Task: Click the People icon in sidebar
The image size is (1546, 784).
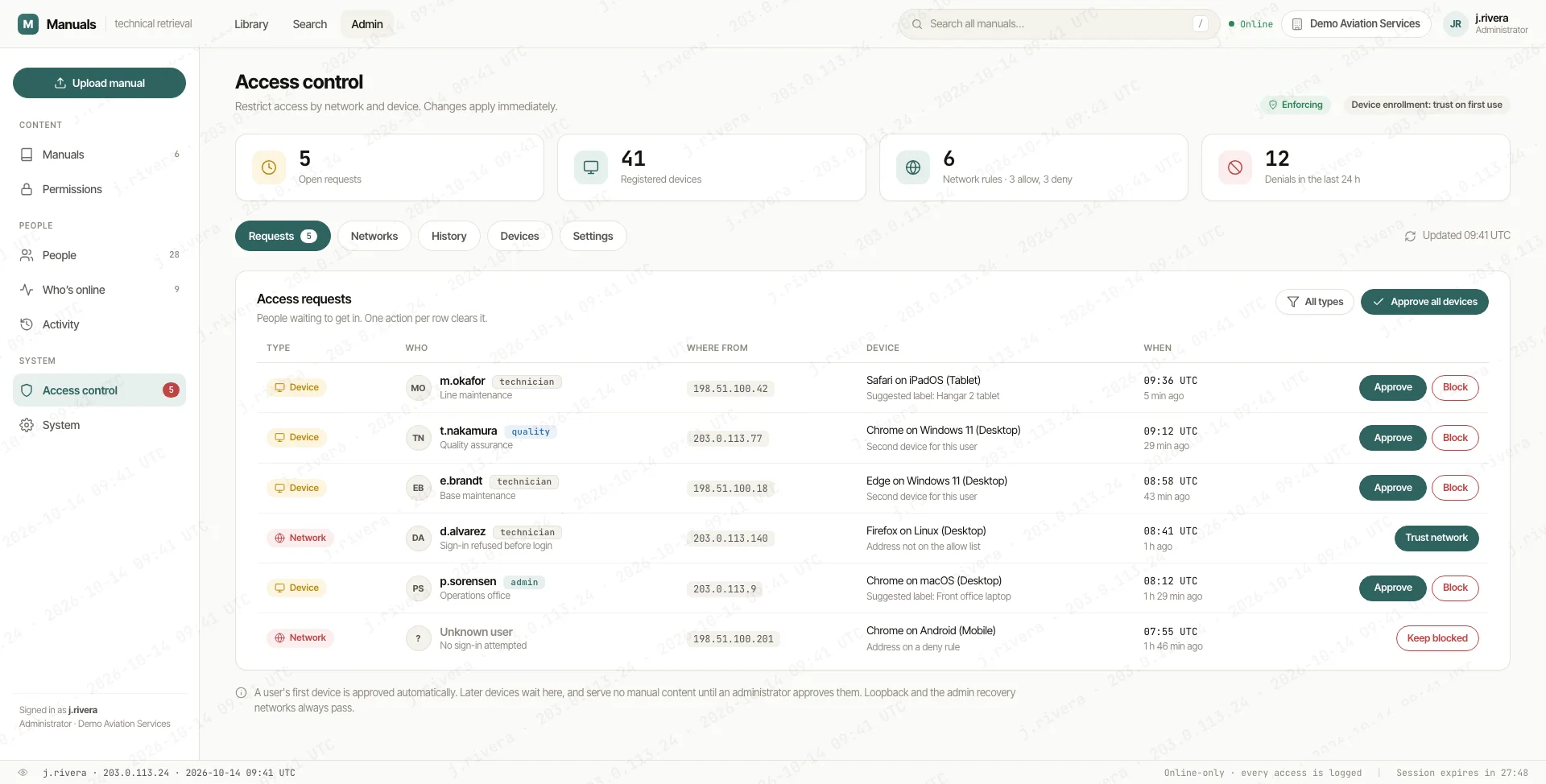Action: point(27,255)
